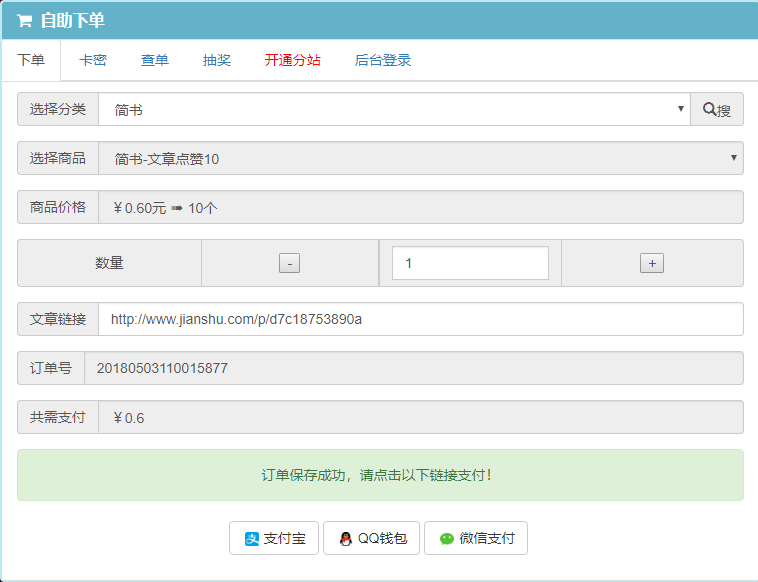Screen dimensions: 758x582
Task: Increase quantity with the plus button
Action: [x=652, y=263]
